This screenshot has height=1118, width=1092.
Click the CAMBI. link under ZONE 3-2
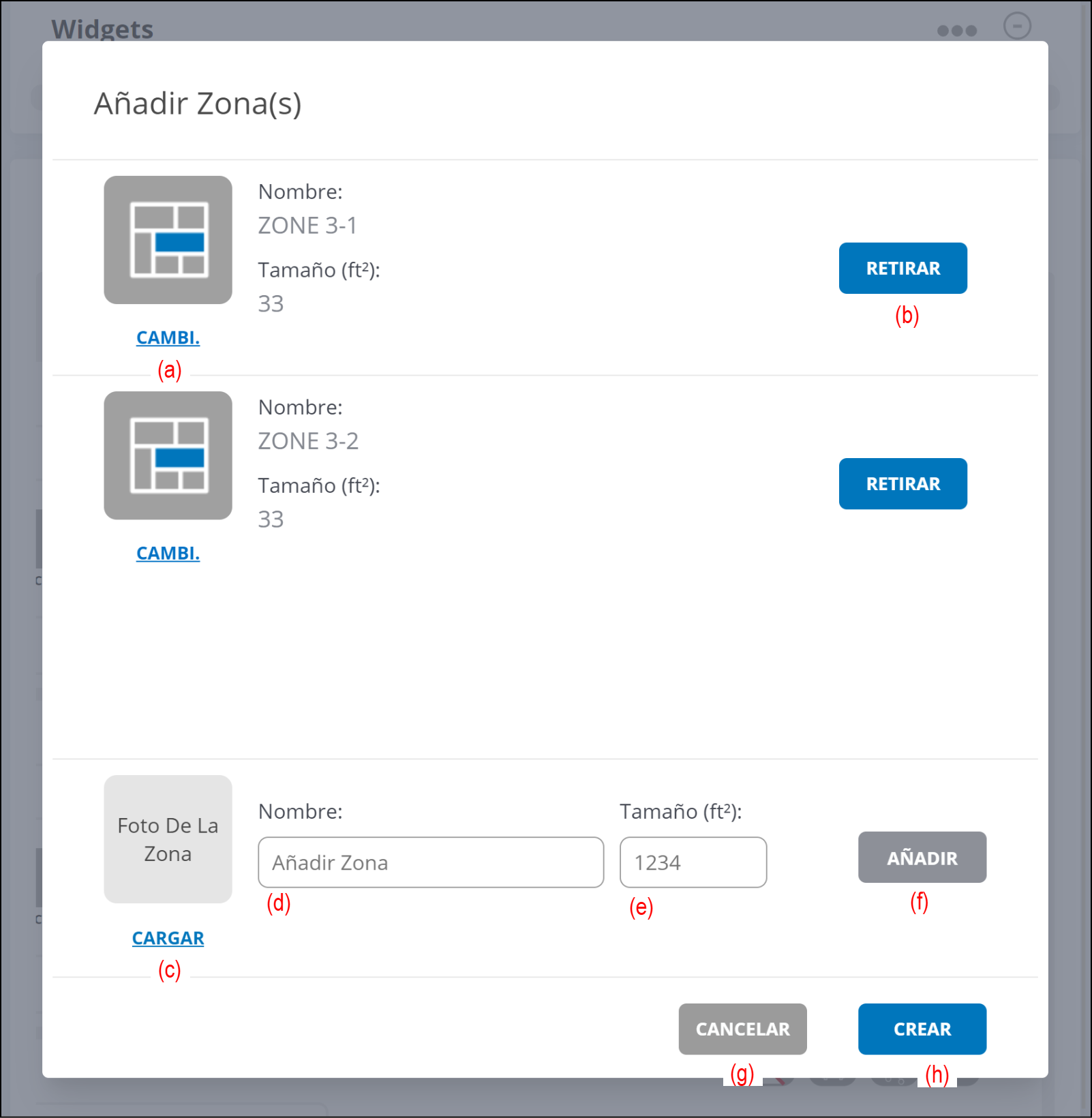[x=168, y=553]
